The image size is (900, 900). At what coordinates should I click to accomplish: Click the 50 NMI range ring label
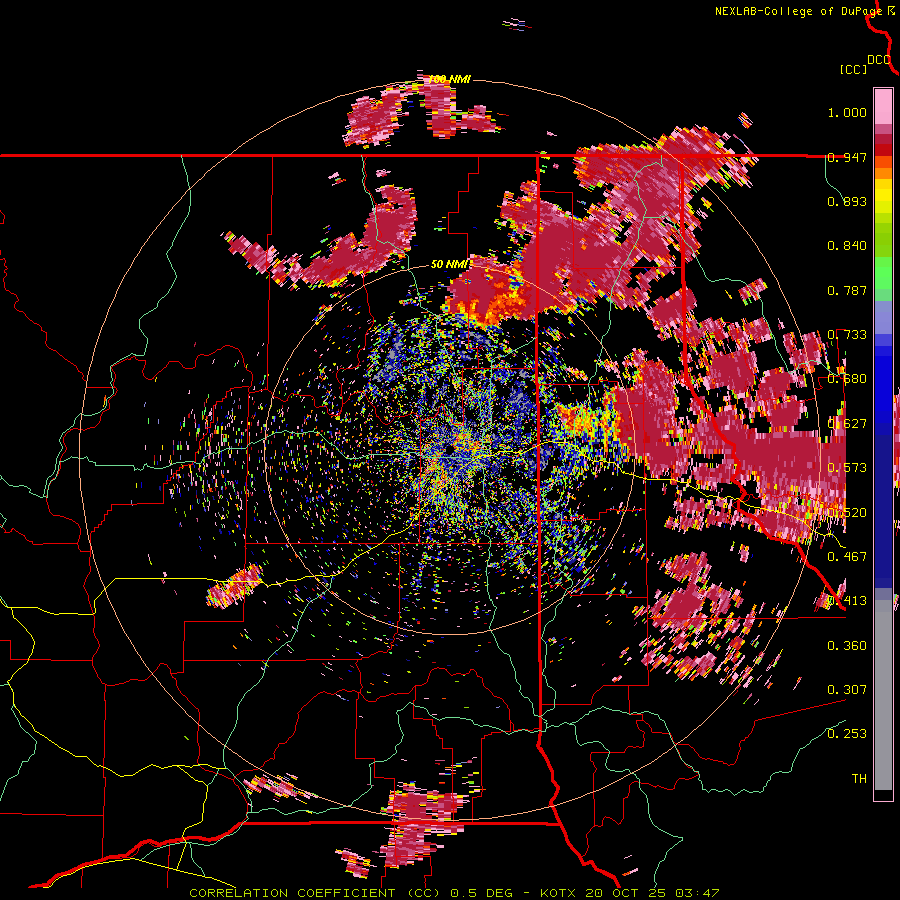tap(449, 264)
